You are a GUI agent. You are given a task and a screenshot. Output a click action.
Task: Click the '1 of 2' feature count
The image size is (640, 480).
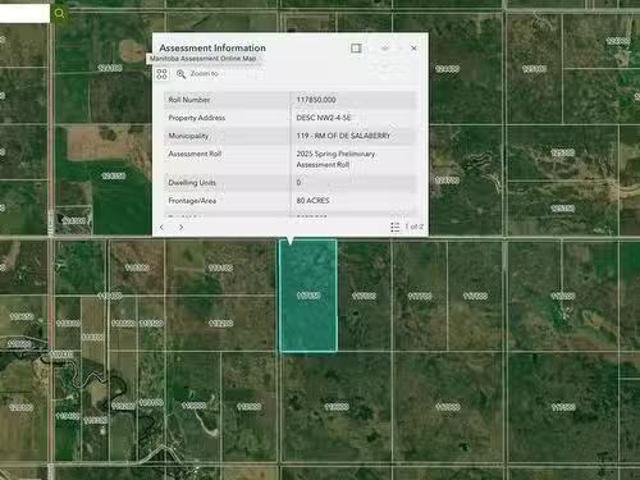[414, 227]
